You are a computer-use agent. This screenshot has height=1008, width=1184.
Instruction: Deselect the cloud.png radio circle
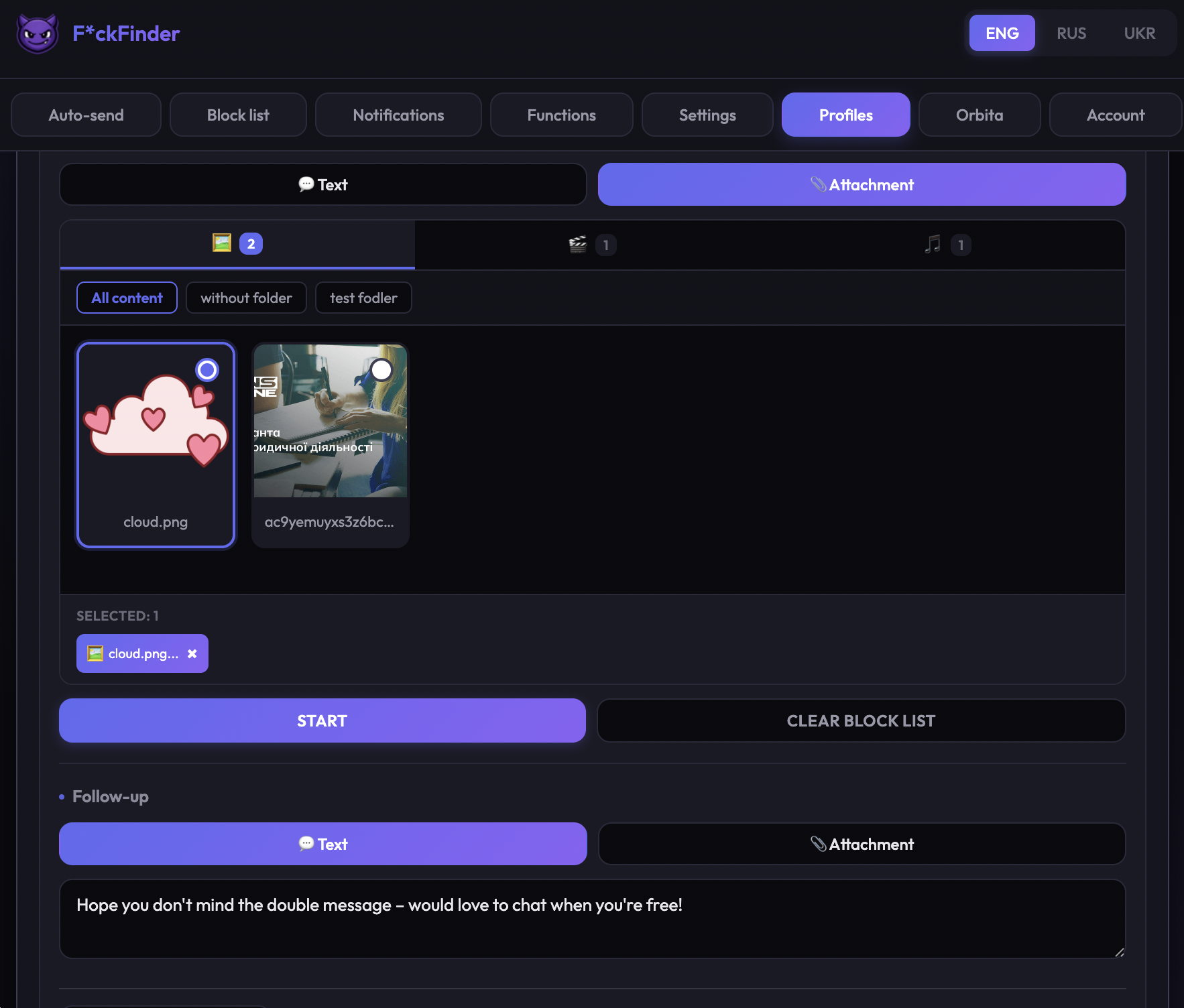(x=207, y=370)
